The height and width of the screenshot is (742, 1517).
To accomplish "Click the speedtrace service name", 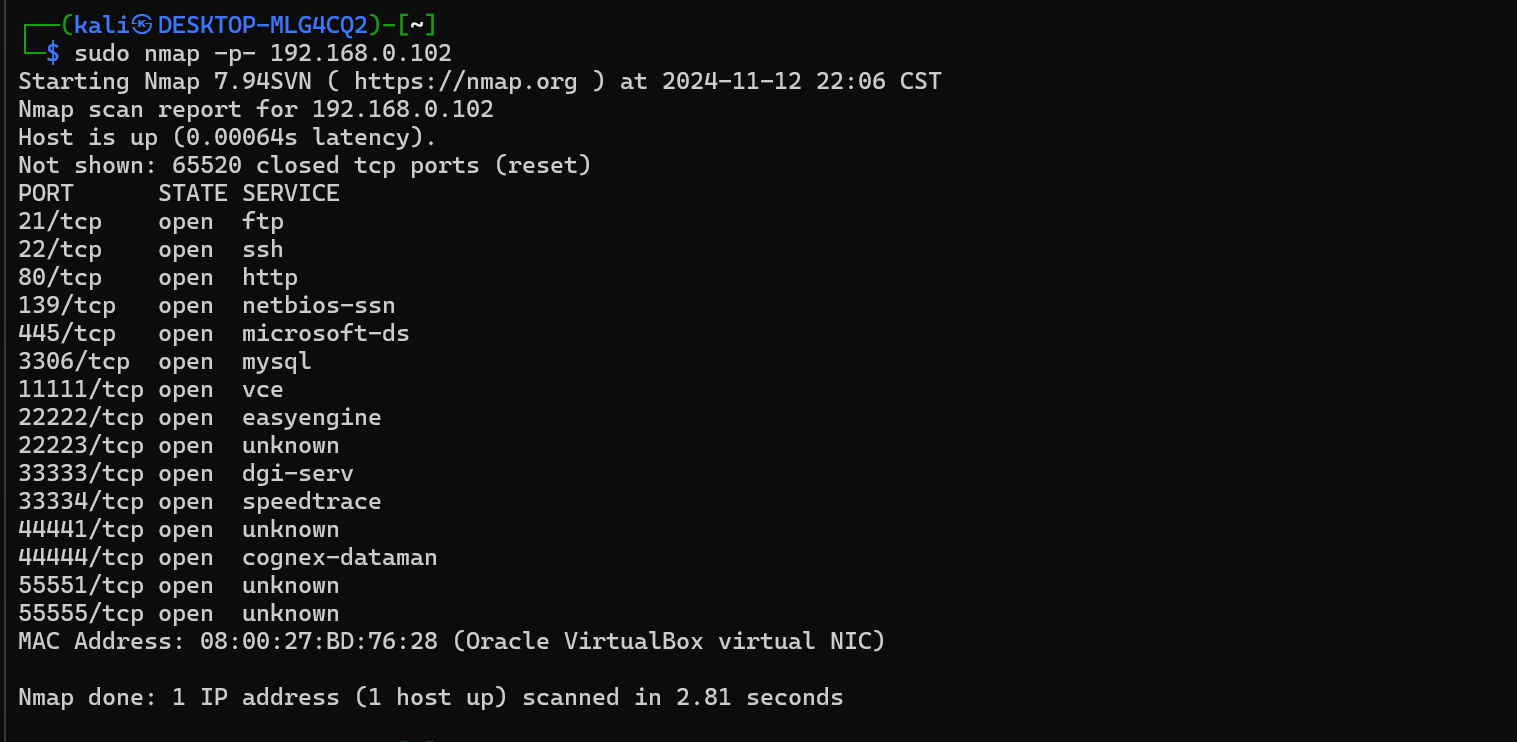I will coord(312,501).
